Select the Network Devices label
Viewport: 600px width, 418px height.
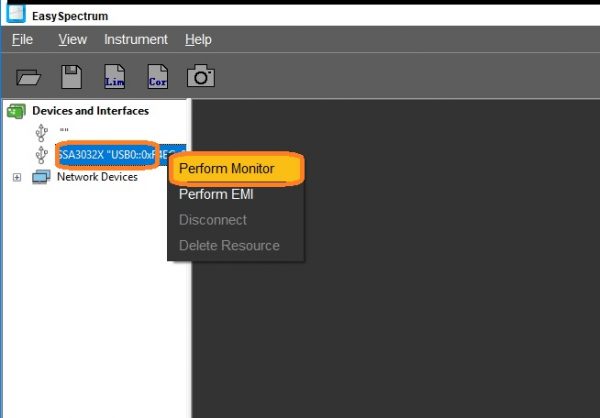[97, 177]
